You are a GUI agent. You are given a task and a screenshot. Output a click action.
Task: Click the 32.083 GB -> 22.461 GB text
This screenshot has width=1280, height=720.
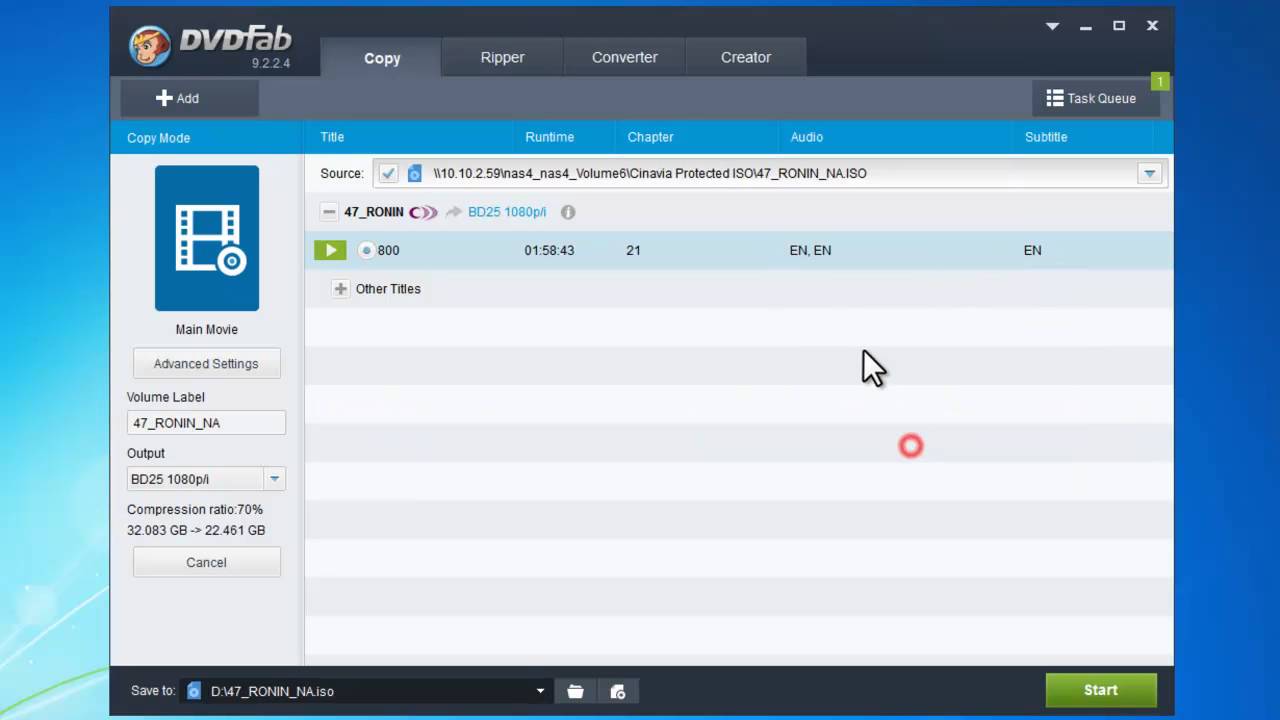click(x=196, y=530)
